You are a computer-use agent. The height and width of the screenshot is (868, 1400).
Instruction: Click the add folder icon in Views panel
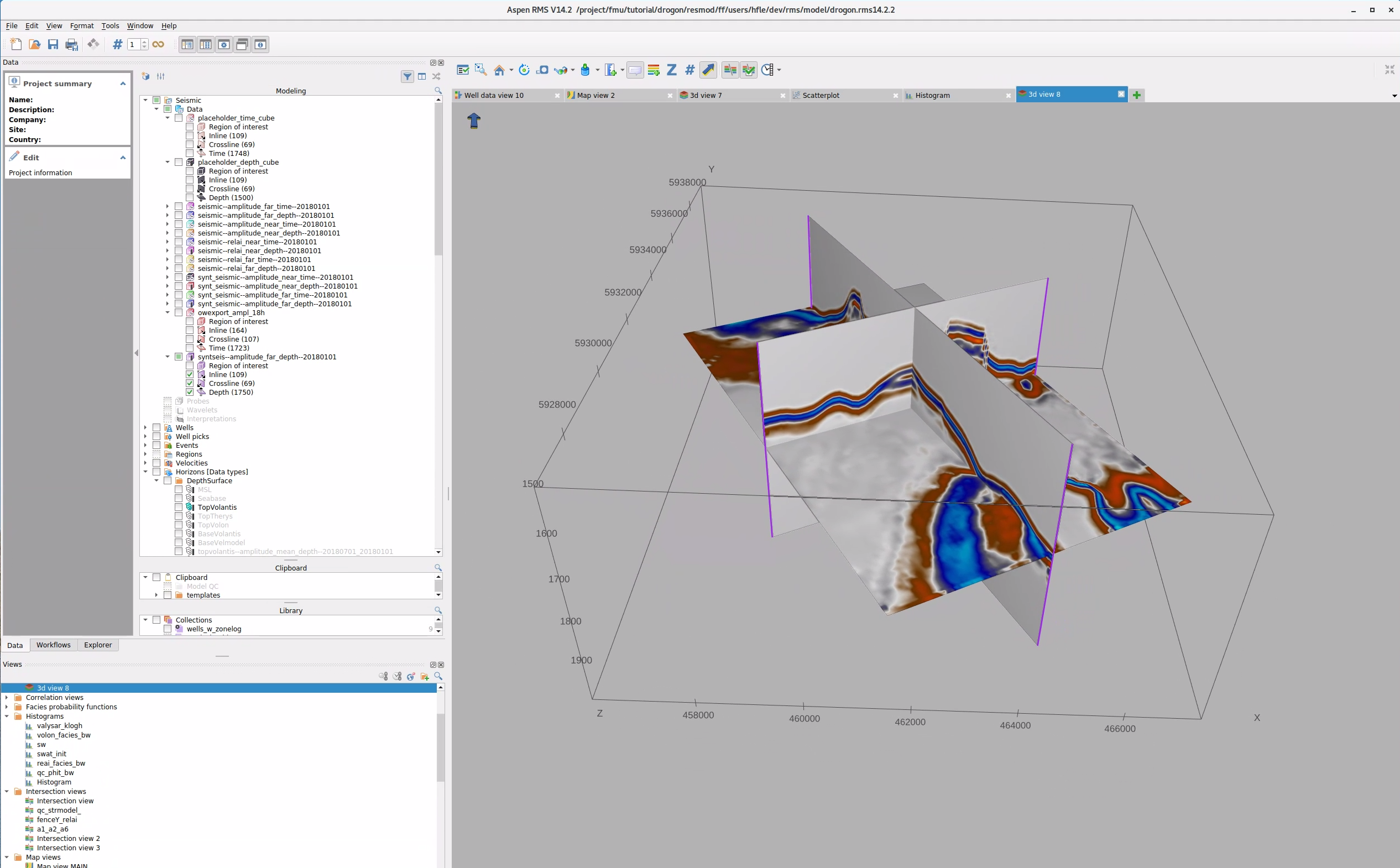425,676
